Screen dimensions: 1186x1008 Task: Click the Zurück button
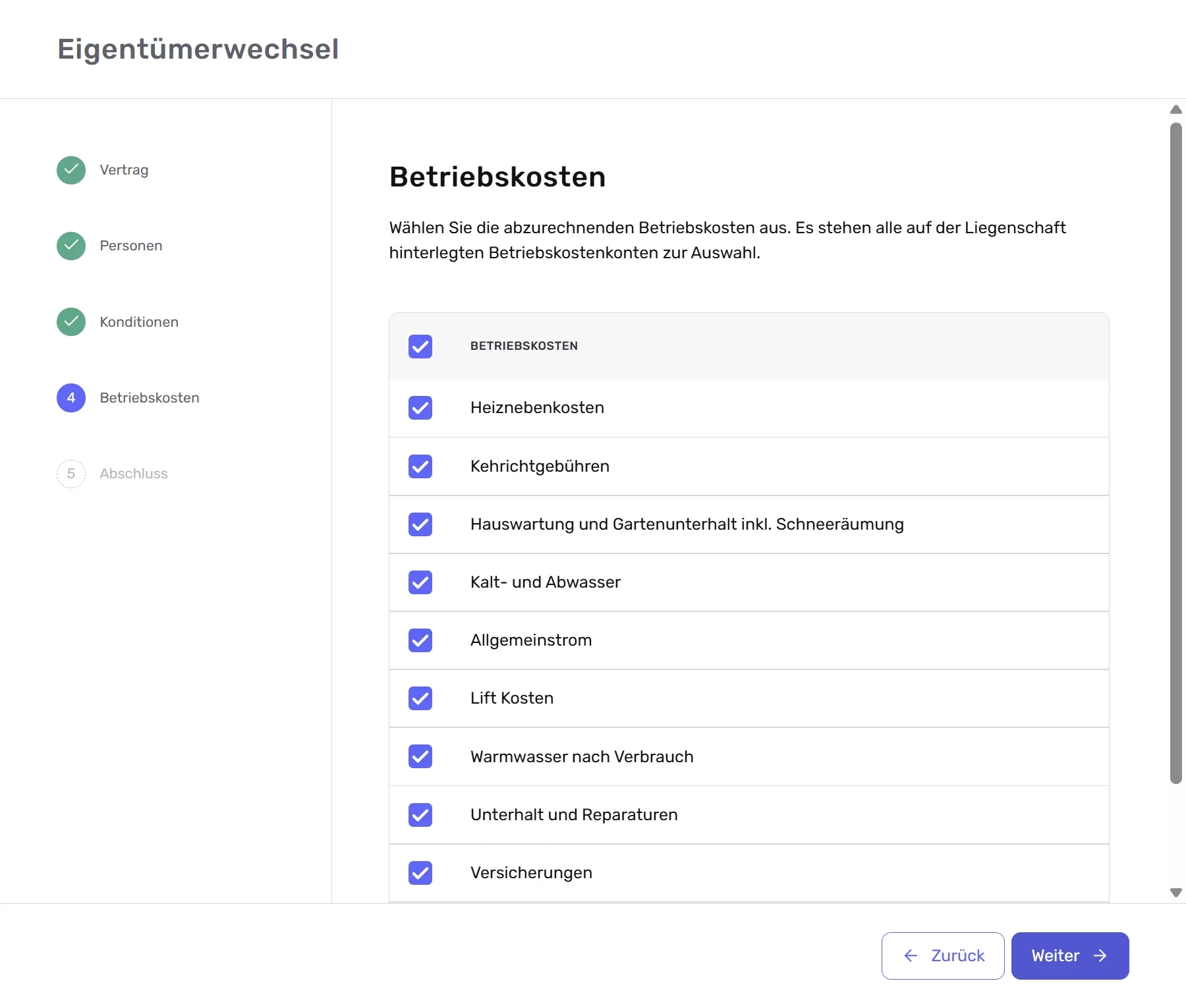943,956
